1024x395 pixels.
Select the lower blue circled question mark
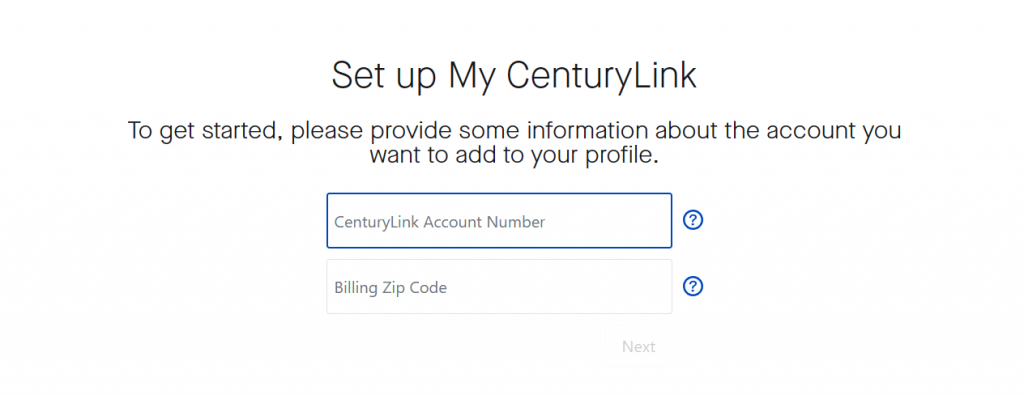point(692,286)
